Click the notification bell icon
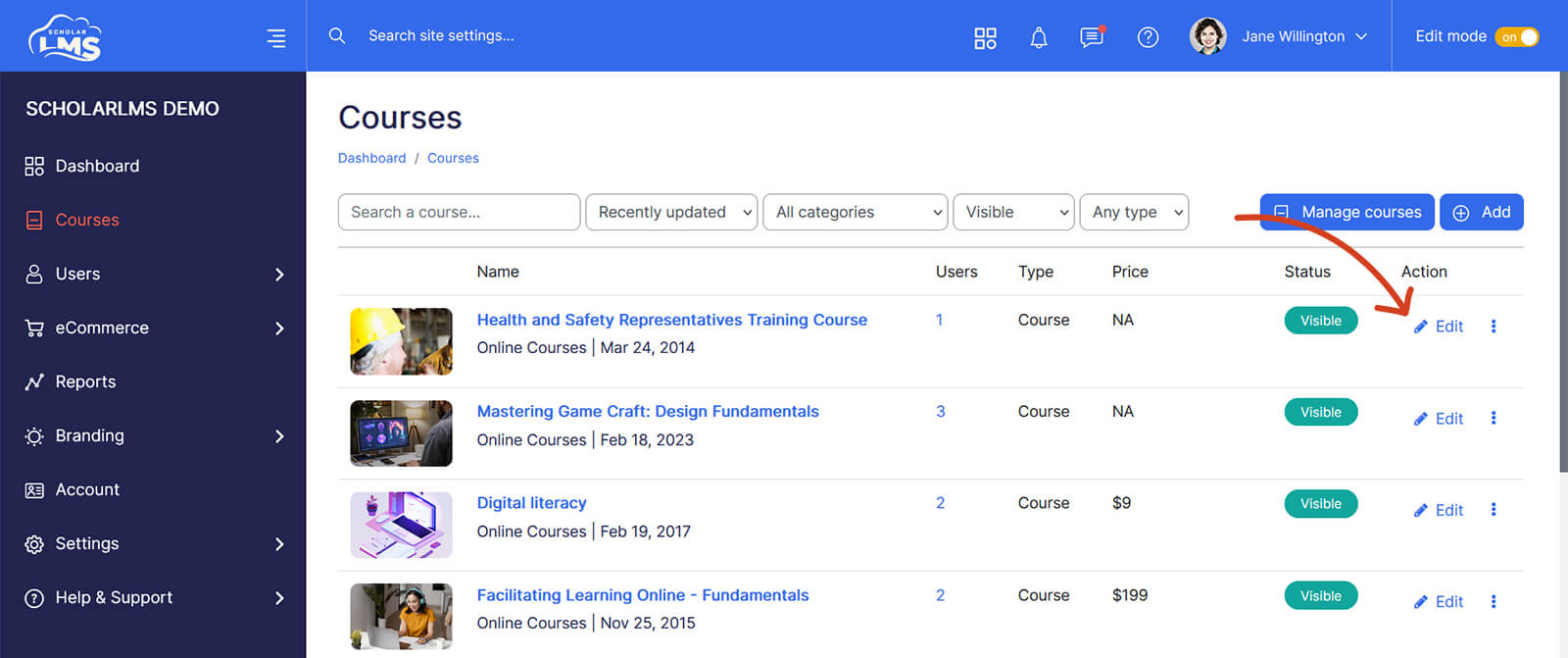The image size is (1568, 658). click(x=1039, y=37)
